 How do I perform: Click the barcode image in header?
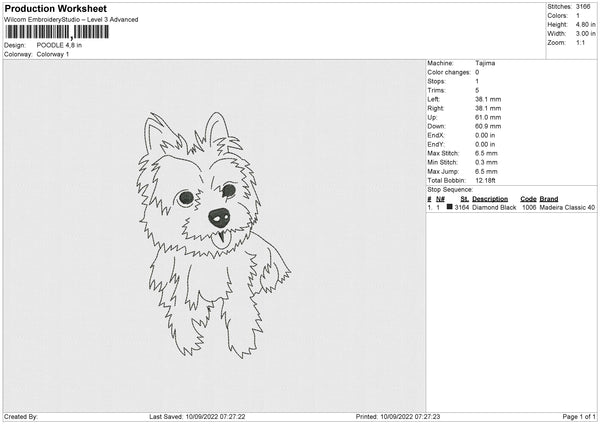coord(57,32)
